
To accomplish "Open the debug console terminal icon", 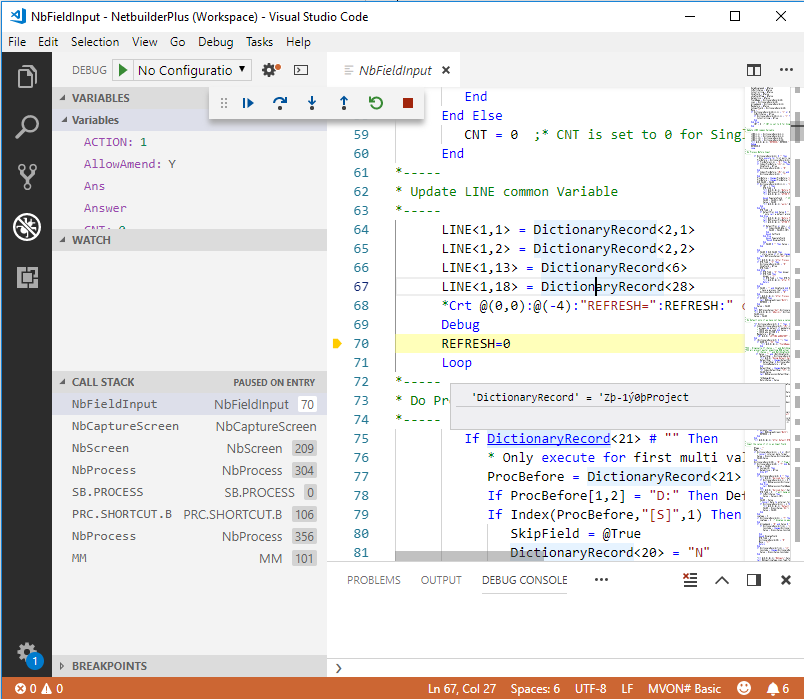I will click(301, 70).
